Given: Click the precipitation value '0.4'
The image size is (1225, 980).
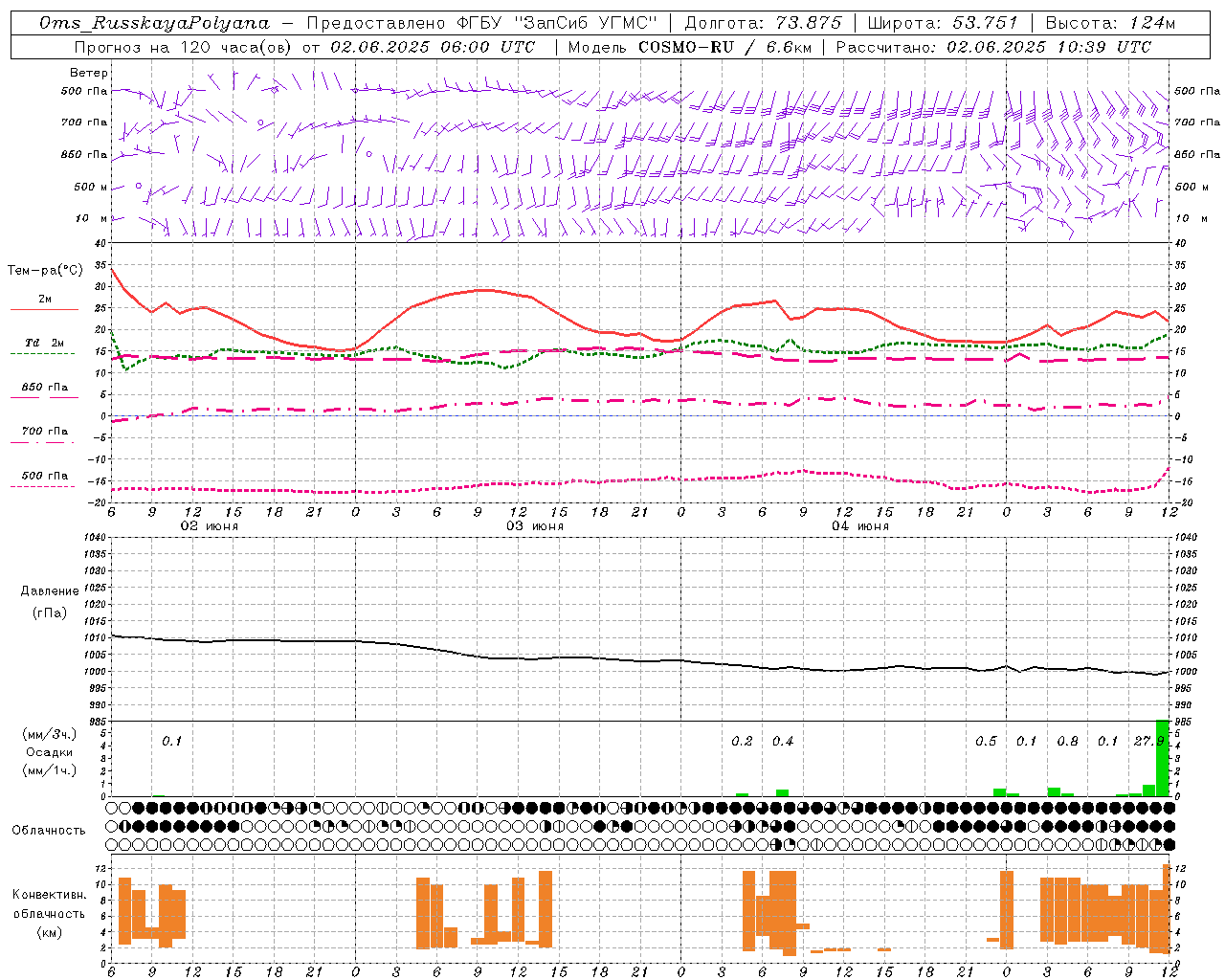Looking at the screenshot, I should click(783, 741).
